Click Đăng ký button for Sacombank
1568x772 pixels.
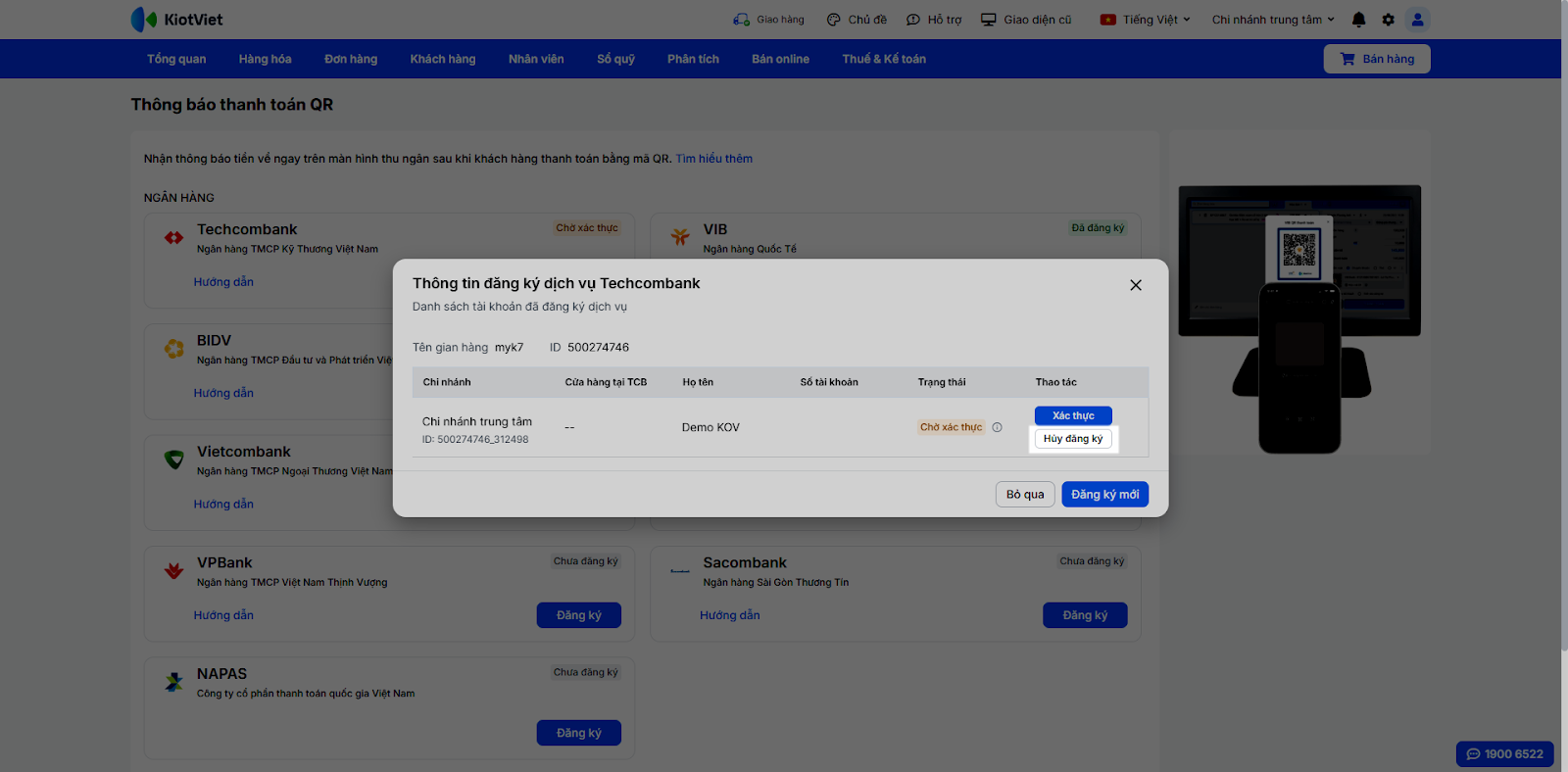tap(1085, 615)
